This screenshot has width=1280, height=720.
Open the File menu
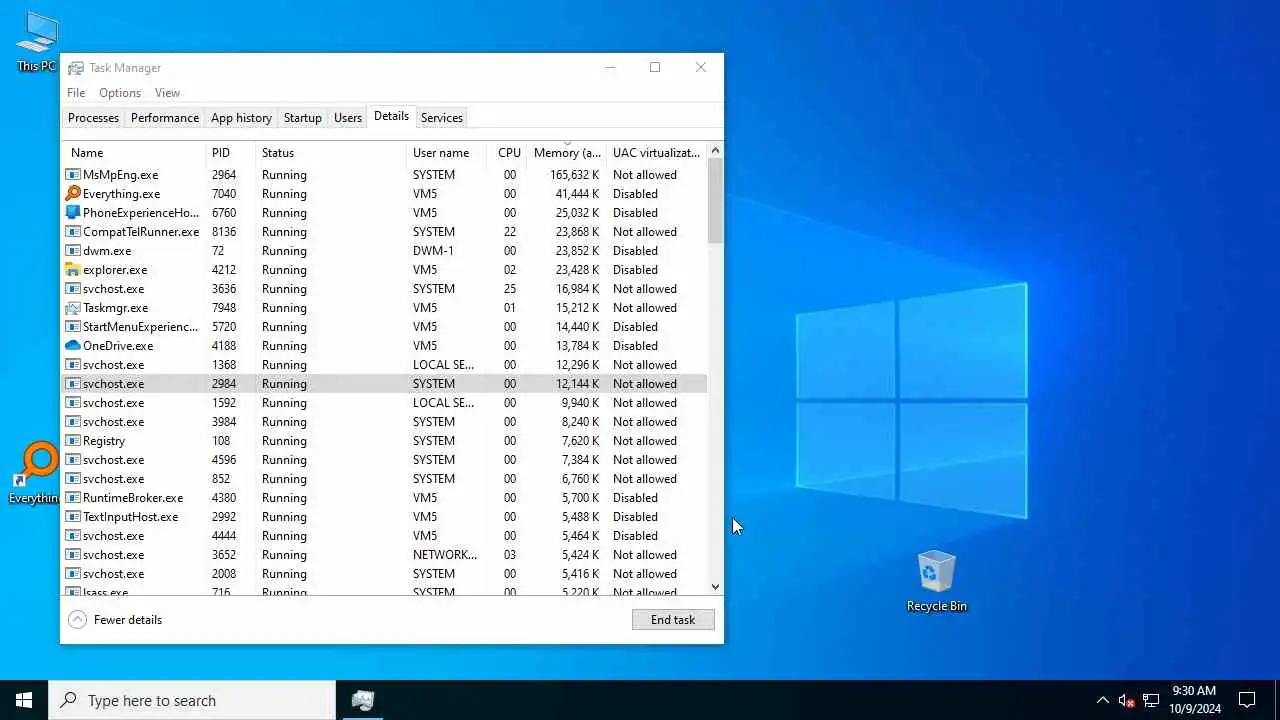pos(76,93)
